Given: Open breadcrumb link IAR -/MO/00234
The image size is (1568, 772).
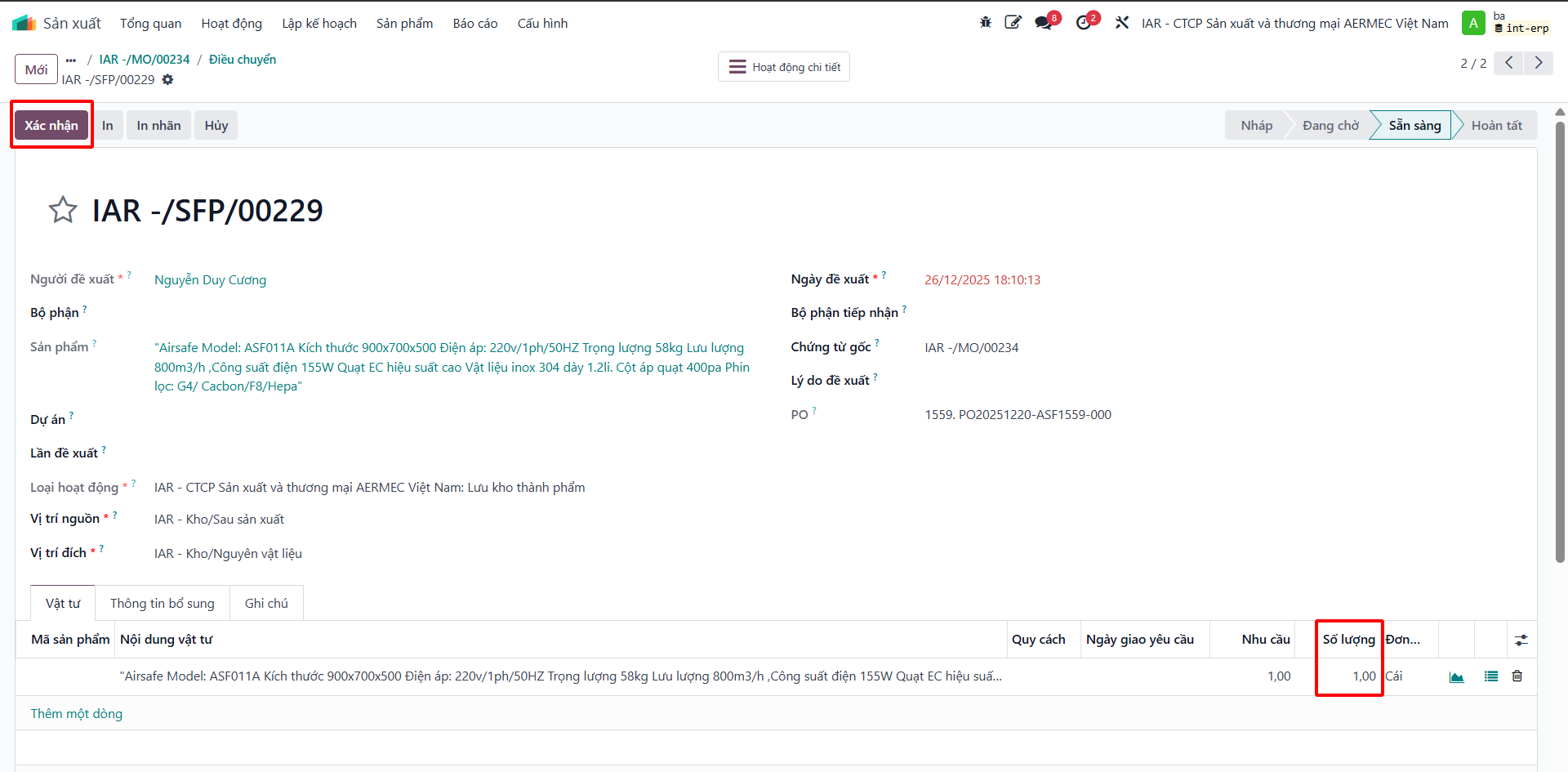Looking at the screenshot, I should click(x=145, y=60).
